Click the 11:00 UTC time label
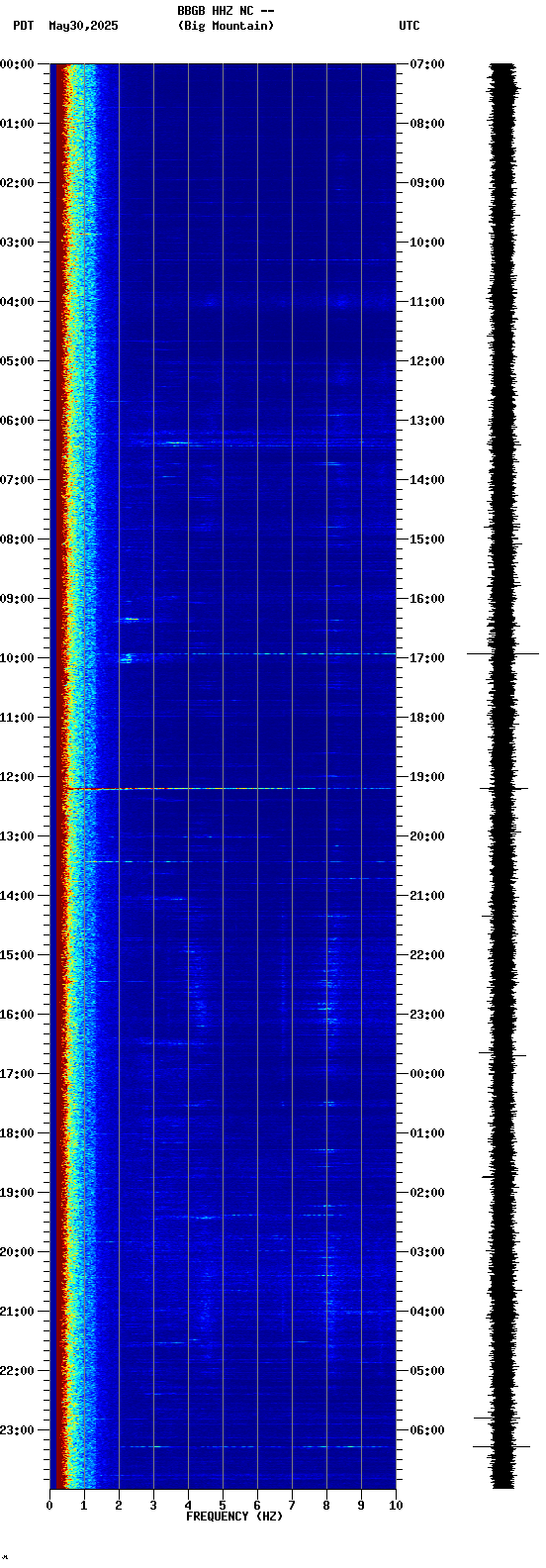Image resolution: width=546 pixels, height=1568 pixels. point(427,302)
